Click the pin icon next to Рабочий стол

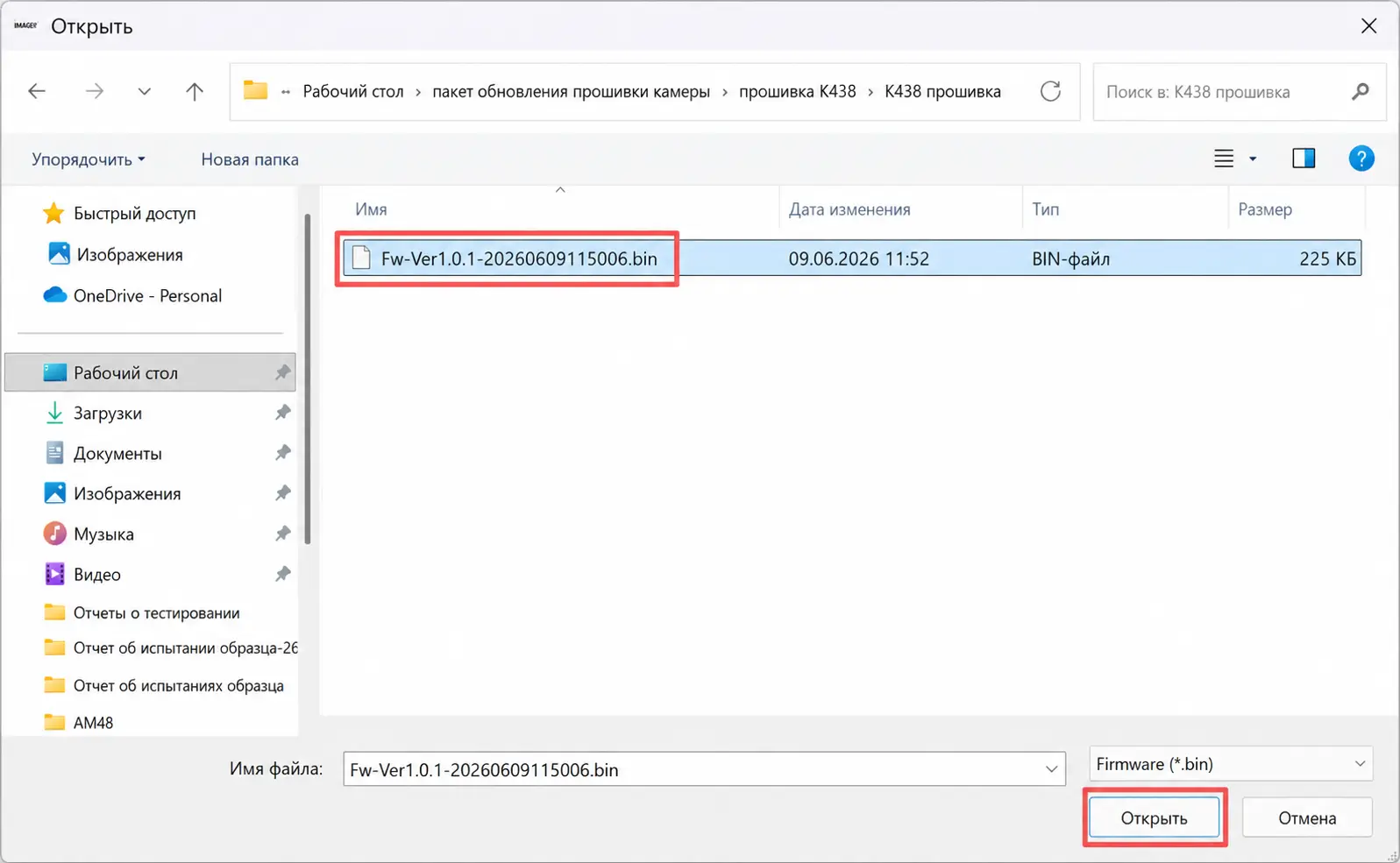click(x=282, y=372)
